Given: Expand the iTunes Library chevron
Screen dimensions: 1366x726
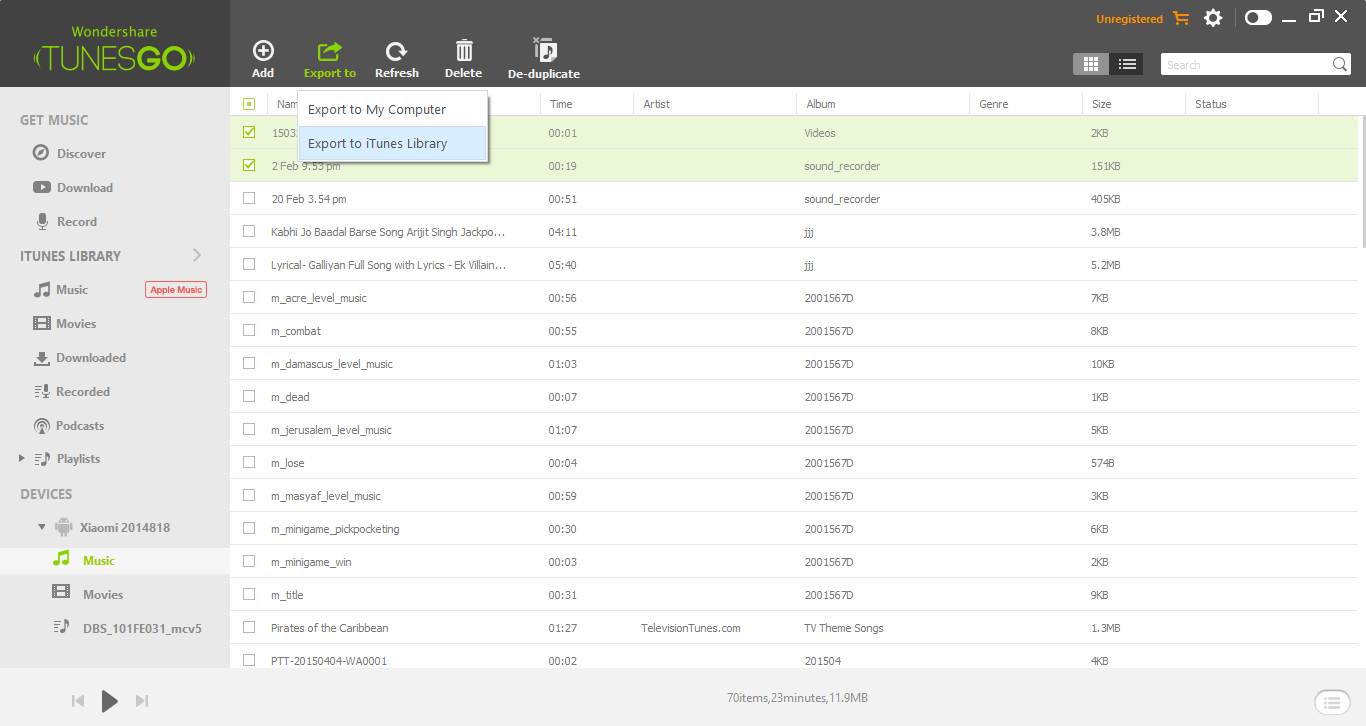Looking at the screenshot, I should (197, 255).
